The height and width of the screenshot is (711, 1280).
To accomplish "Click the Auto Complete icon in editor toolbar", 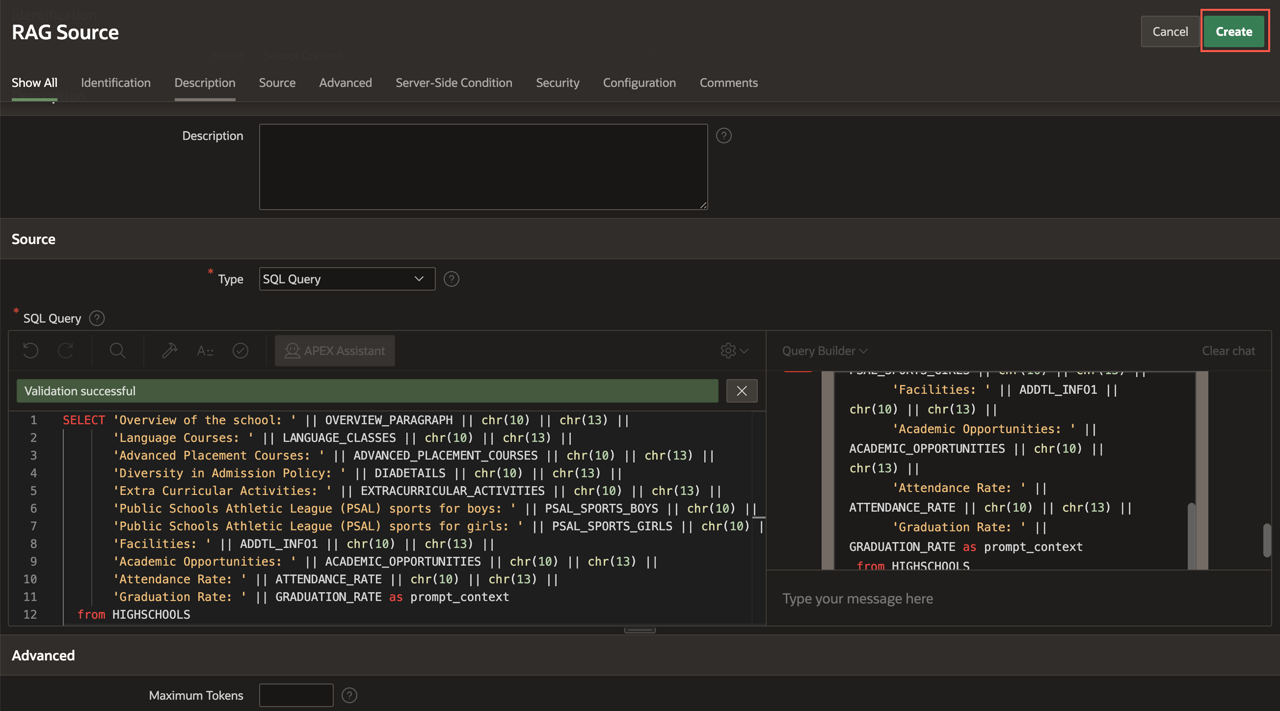I will [x=205, y=351].
